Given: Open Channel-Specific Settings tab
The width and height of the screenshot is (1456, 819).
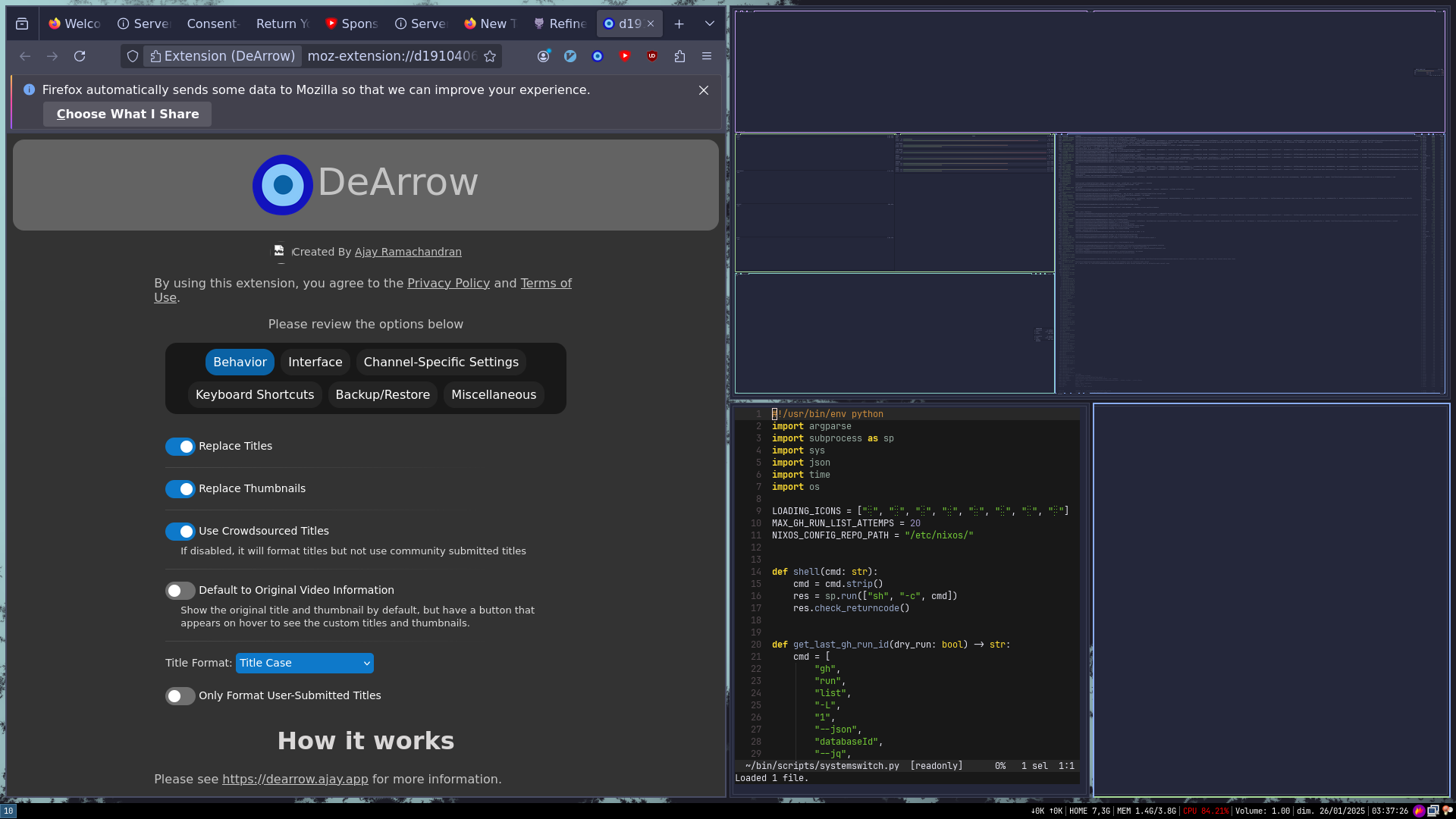Looking at the screenshot, I should pyautogui.click(x=441, y=362).
